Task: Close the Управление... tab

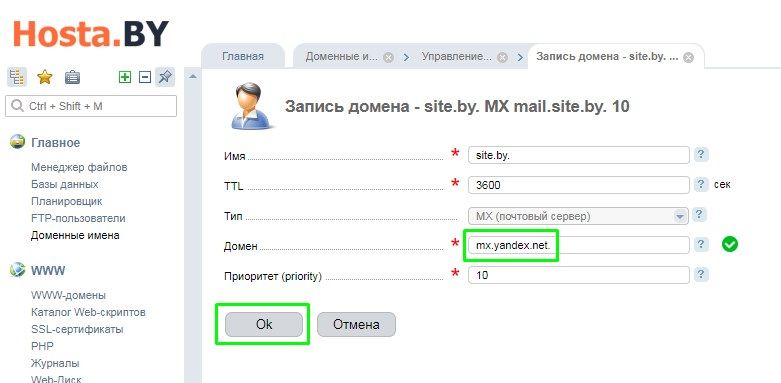Action: [x=503, y=57]
